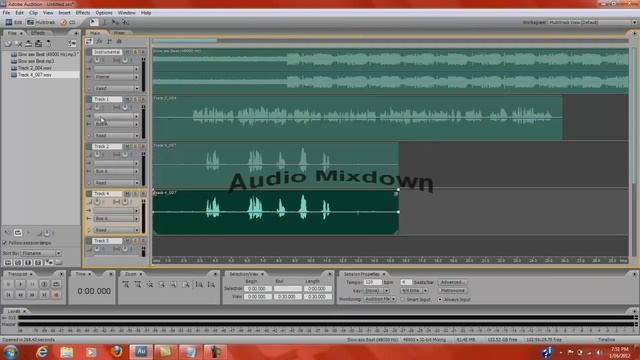Mute the Instrumental track
Viewport: 640px width, 360px height.
click(x=128, y=52)
